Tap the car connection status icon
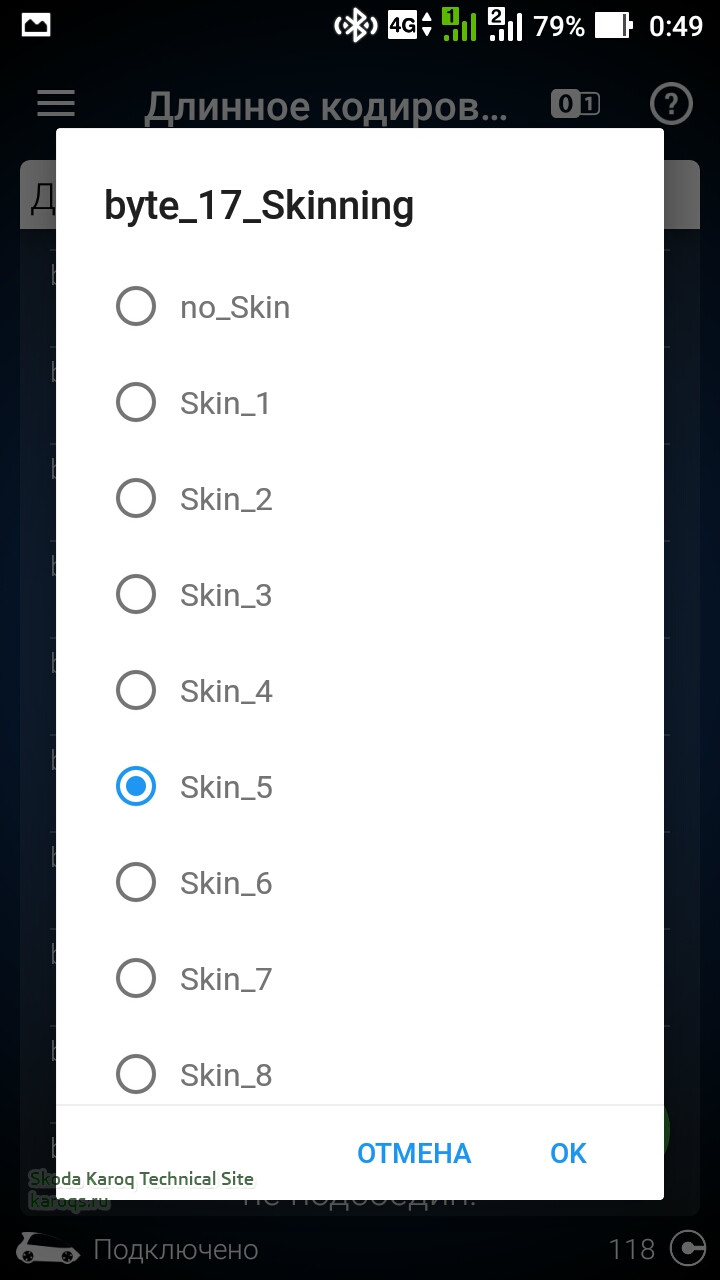Viewport: 720px width, 1280px height. point(48,1249)
